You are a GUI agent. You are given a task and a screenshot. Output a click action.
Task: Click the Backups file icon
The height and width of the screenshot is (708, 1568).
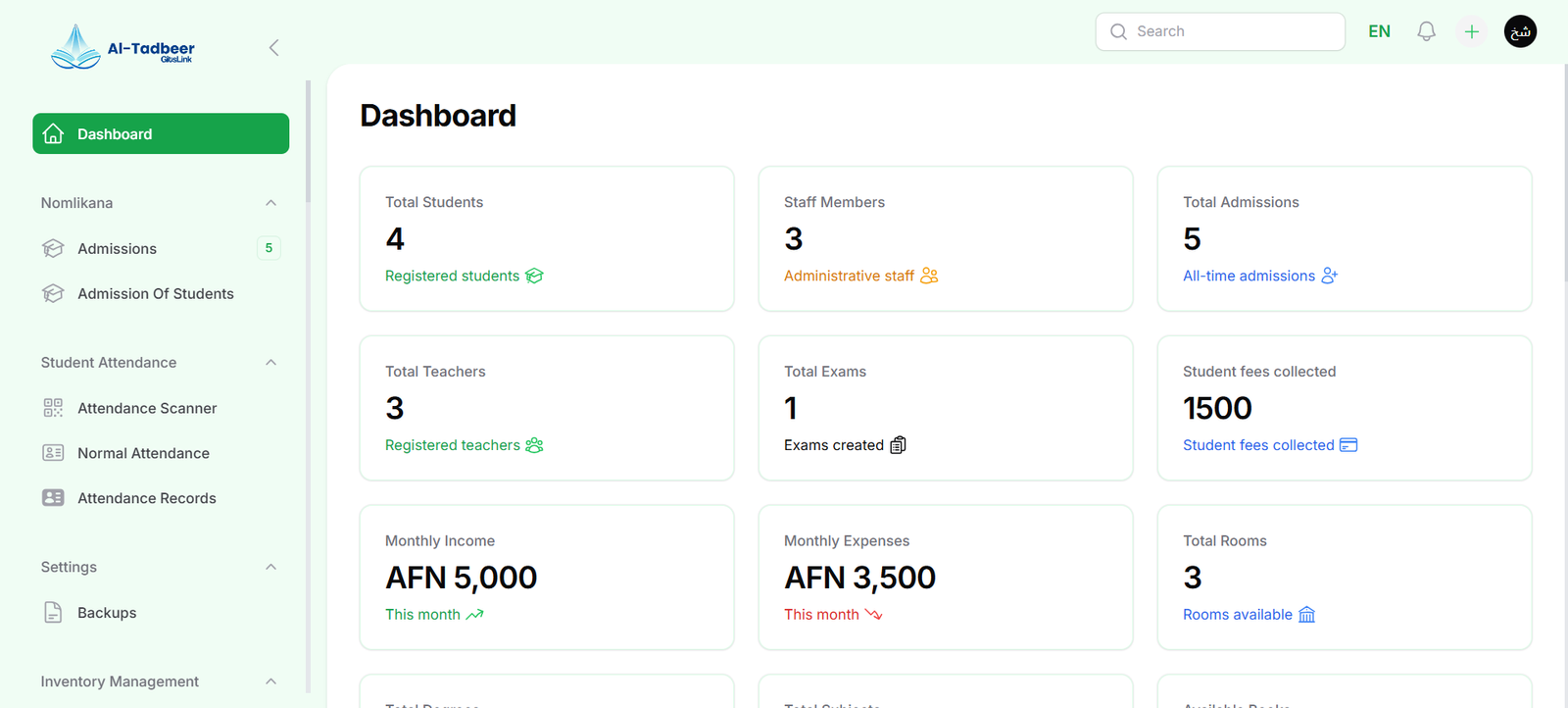(x=53, y=613)
